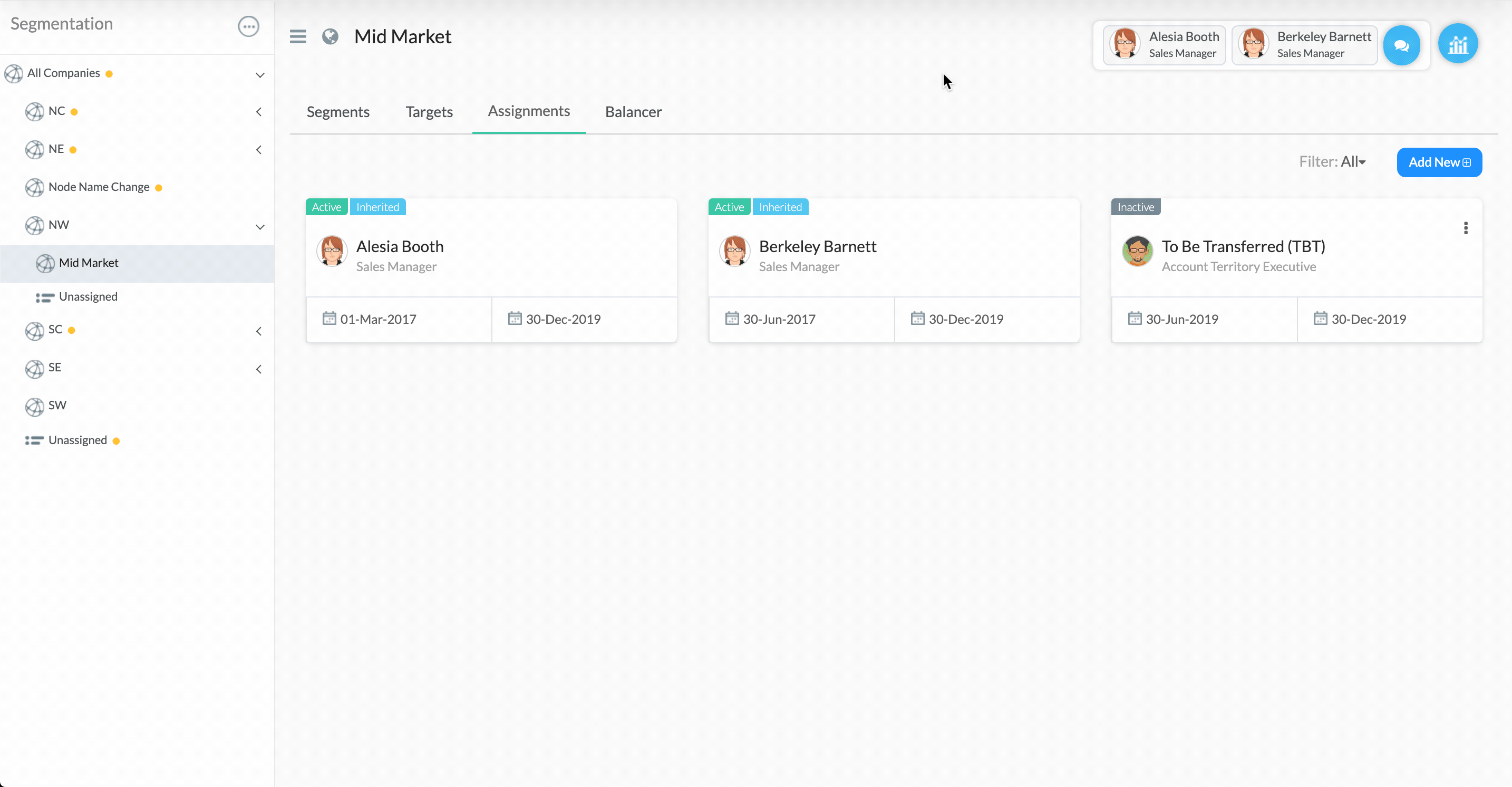The image size is (1512, 787).
Task: Open the analytics chart button
Action: point(1457,43)
